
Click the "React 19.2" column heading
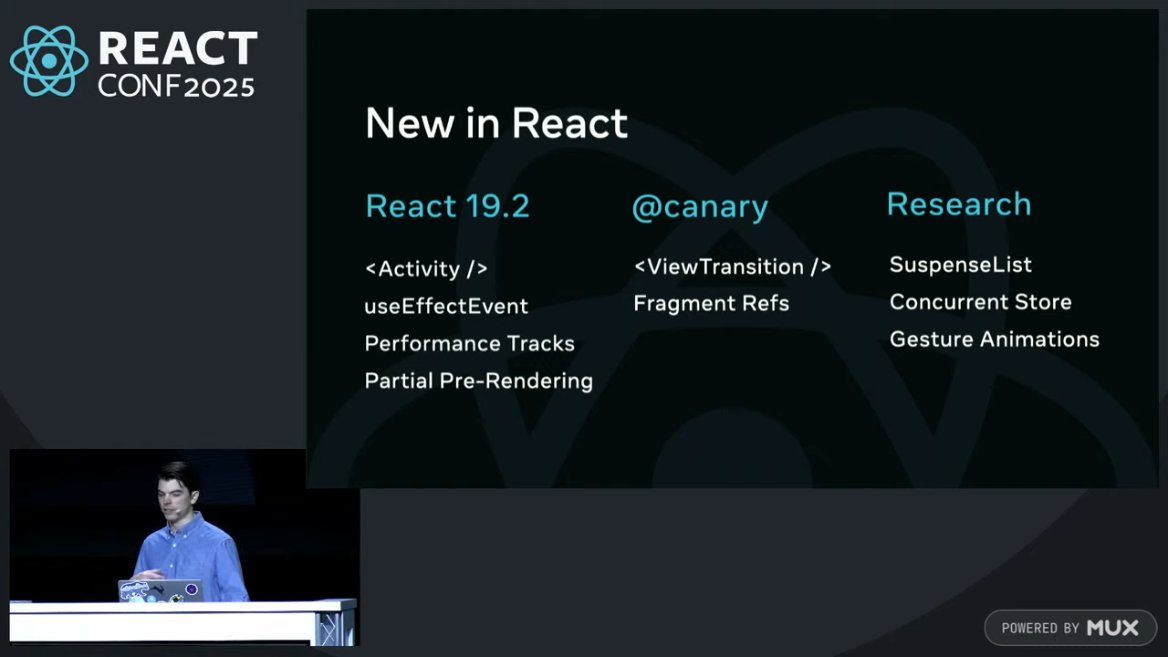pyautogui.click(x=447, y=206)
